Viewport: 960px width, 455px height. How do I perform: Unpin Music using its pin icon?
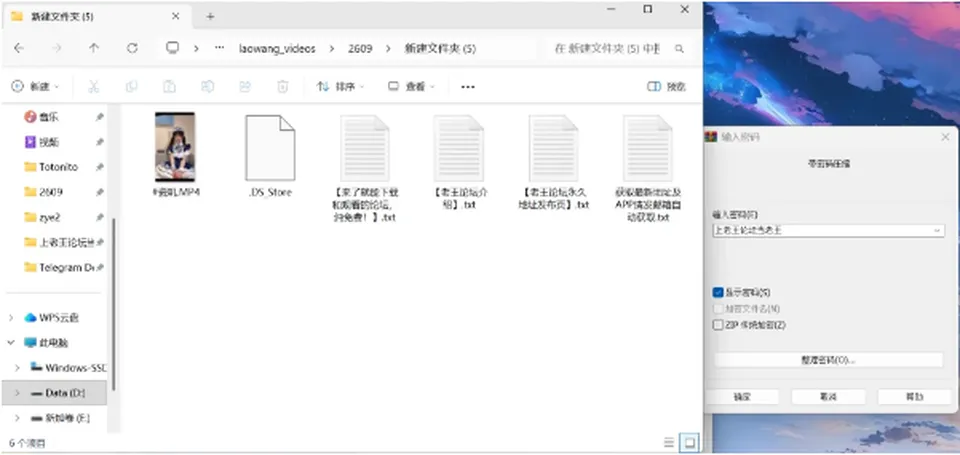pyautogui.click(x=100, y=117)
